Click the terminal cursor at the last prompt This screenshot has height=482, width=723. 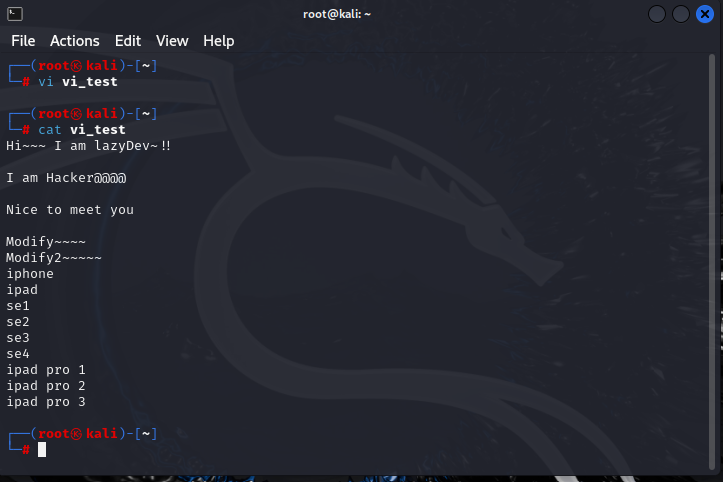click(x=42, y=449)
